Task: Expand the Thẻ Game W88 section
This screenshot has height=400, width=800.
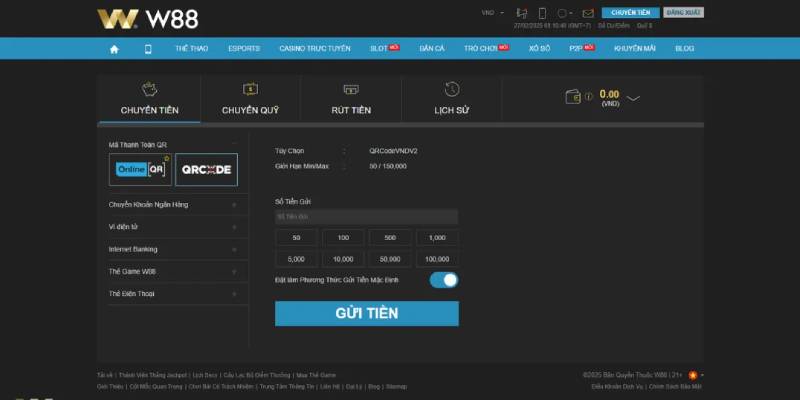Action: pyautogui.click(x=178, y=271)
